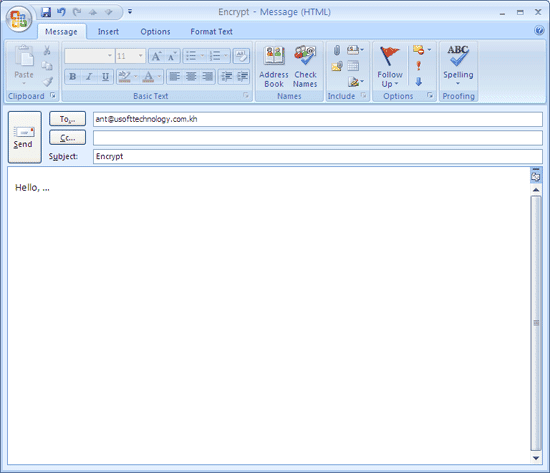The image size is (550, 473).
Task: Open the Office orb button
Action: pyautogui.click(x=19, y=19)
